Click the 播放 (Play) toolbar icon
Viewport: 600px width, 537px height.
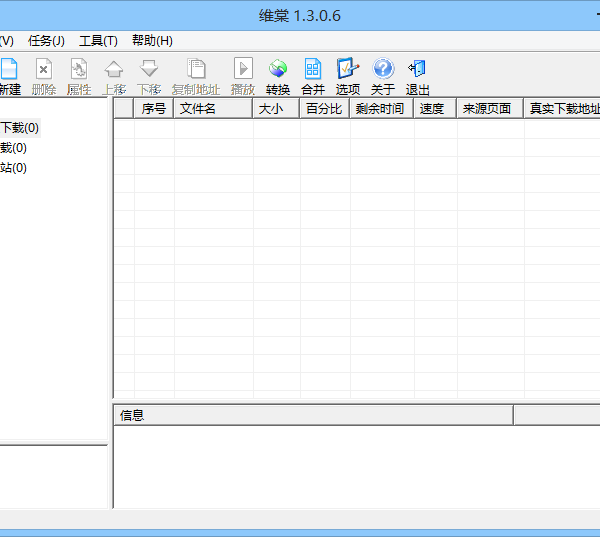tap(243, 69)
